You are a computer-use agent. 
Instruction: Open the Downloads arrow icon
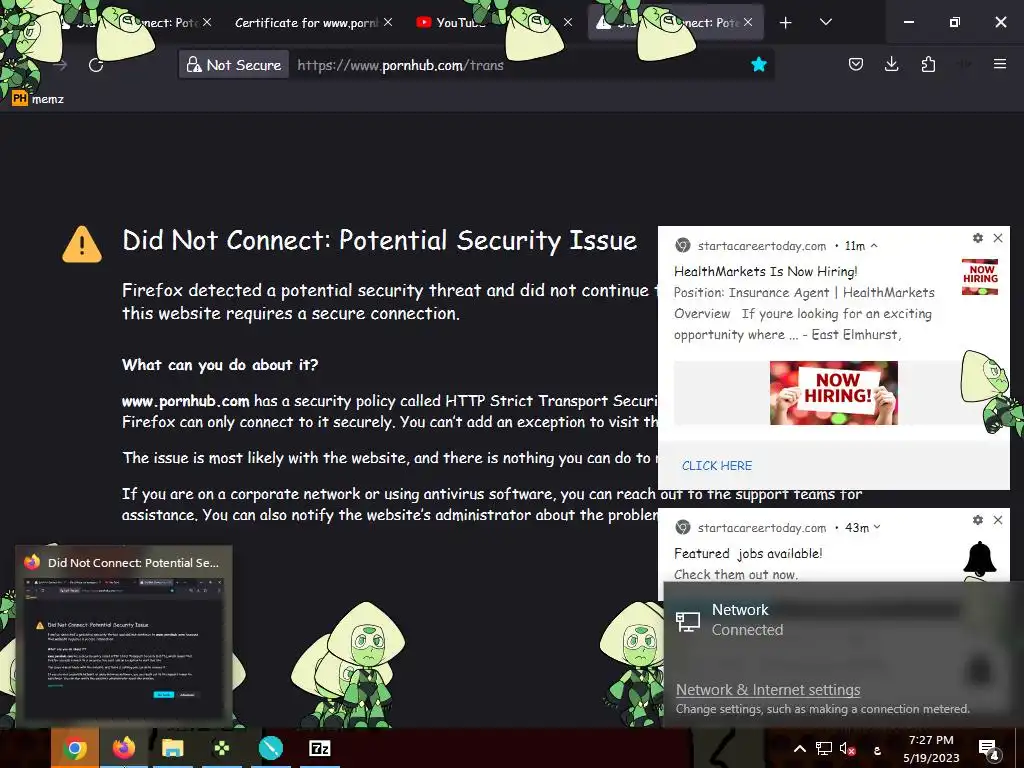tap(891, 64)
